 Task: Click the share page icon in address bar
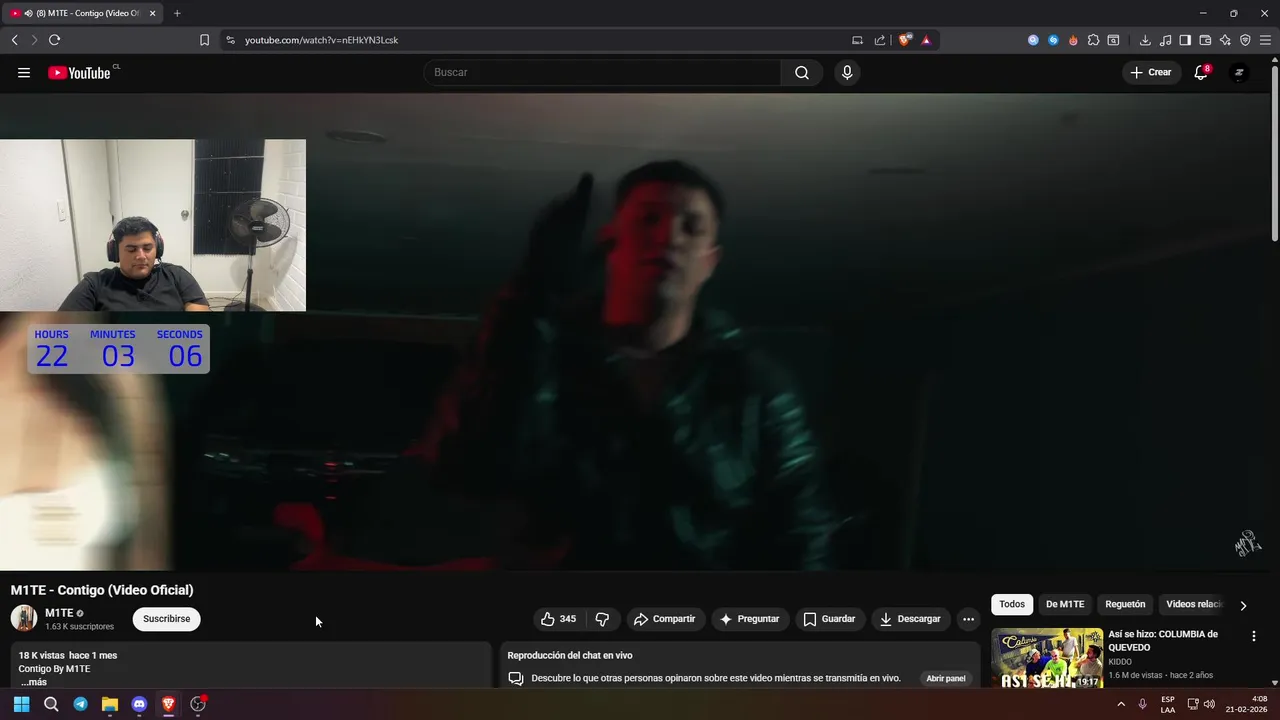point(880,40)
